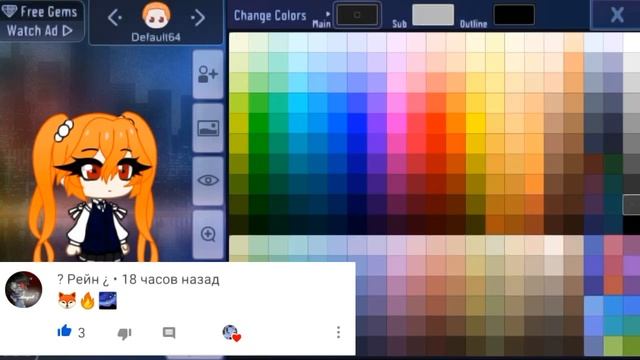
Task: Open comment options three-dot menu
Action: pyautogui.click(x=338, y=332)
